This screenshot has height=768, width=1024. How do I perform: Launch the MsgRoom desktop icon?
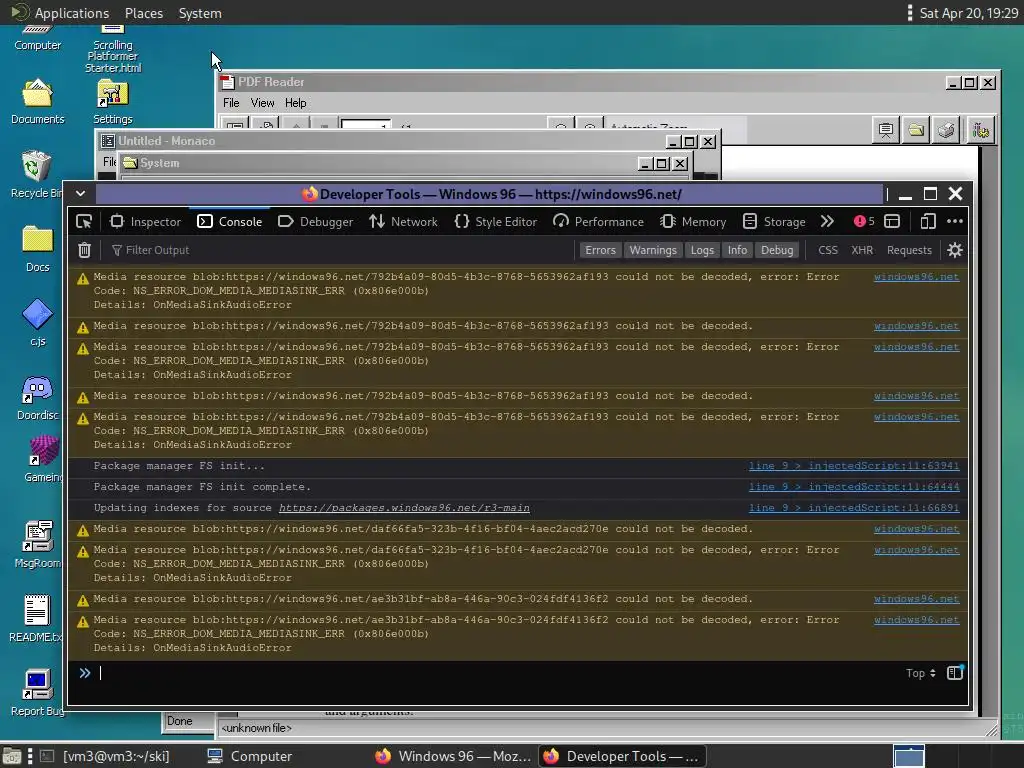point(38,545)
